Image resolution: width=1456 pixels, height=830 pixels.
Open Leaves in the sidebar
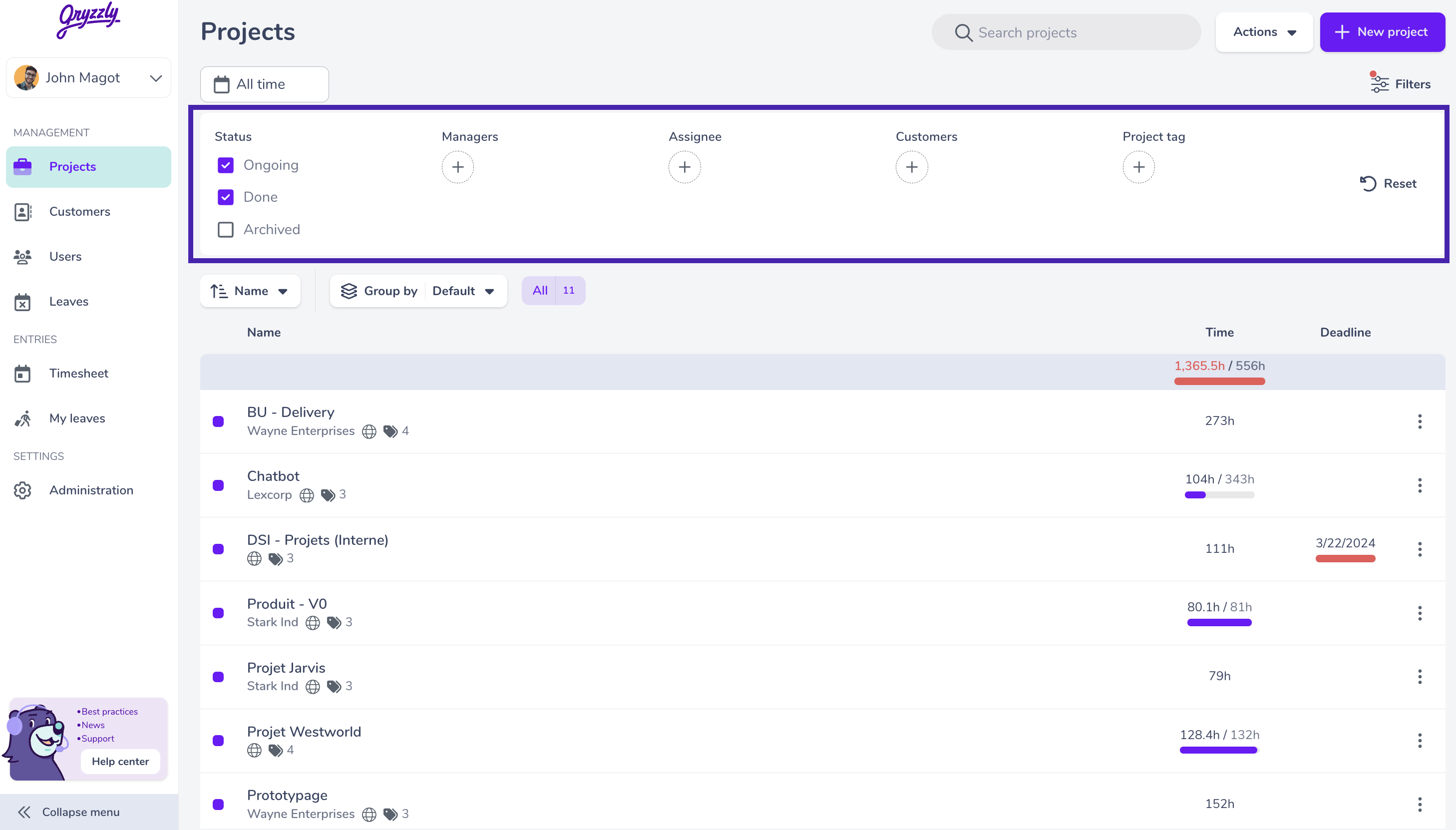pyautogui.click(x=88, y=302)
